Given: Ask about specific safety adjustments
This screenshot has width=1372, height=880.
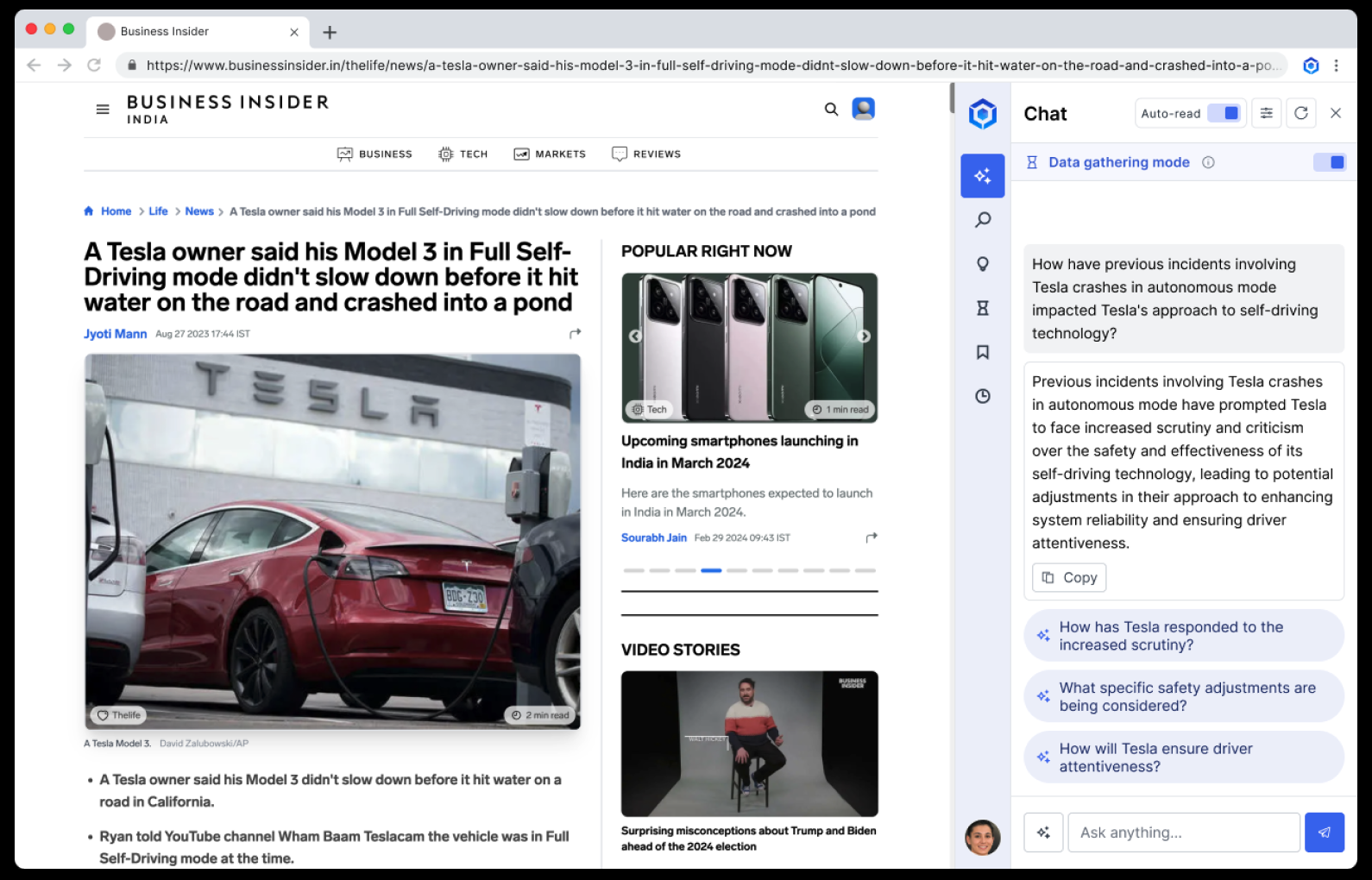Looking at the screenshot, I should [x=1184, y=696].
